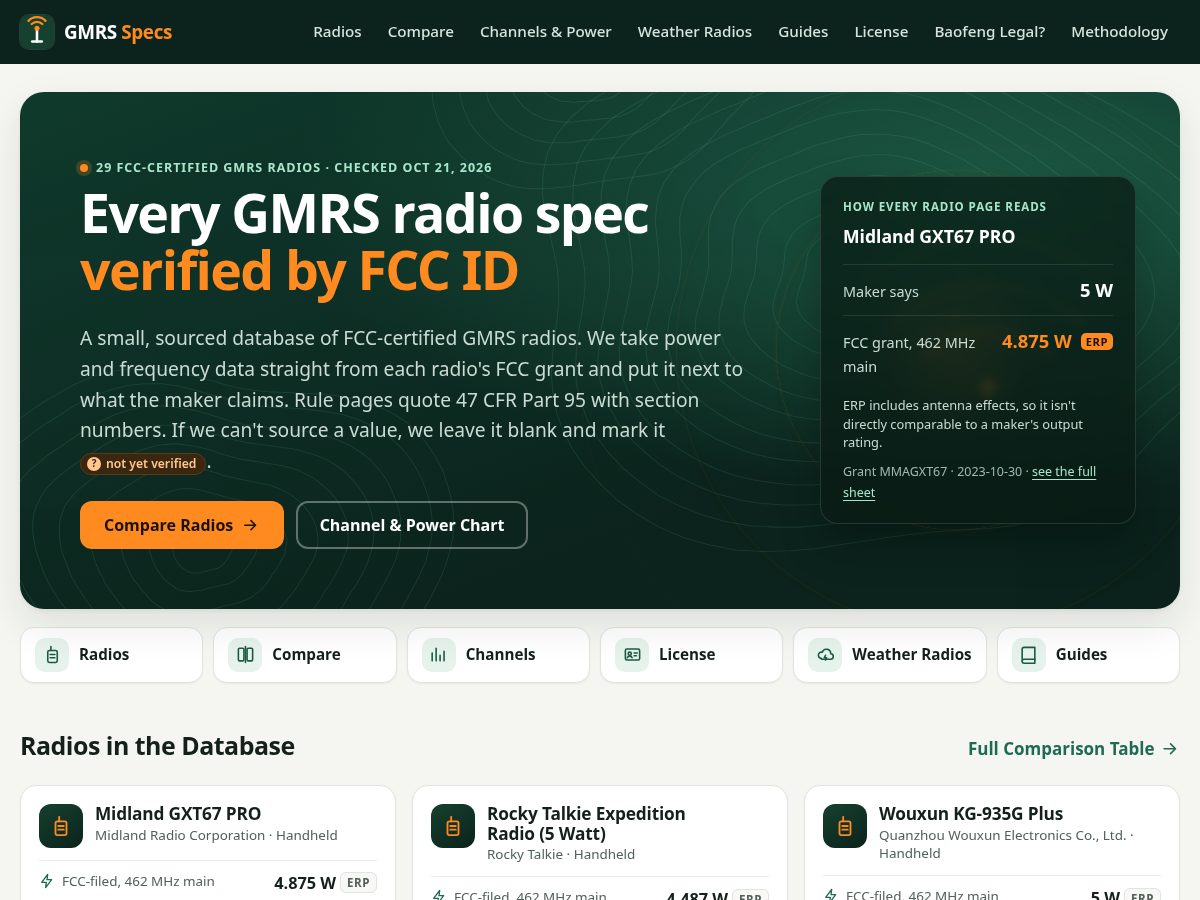This screenshot has width=1200, height=900.
Task: Open the Wouxun KG-935G Plus card title
Action: pyautogui.click(x=971, y=814)
